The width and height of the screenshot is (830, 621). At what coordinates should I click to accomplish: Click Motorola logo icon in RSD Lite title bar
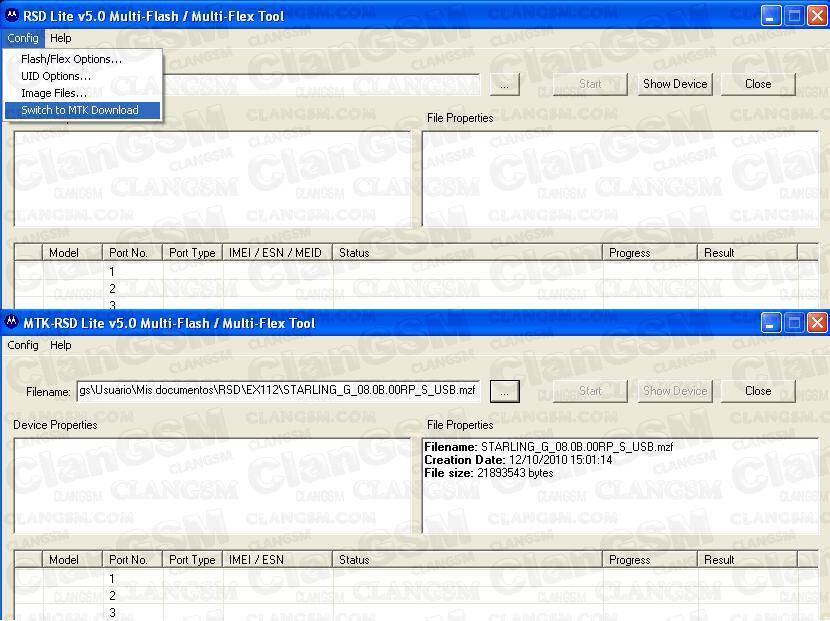[x=12, y=16]
